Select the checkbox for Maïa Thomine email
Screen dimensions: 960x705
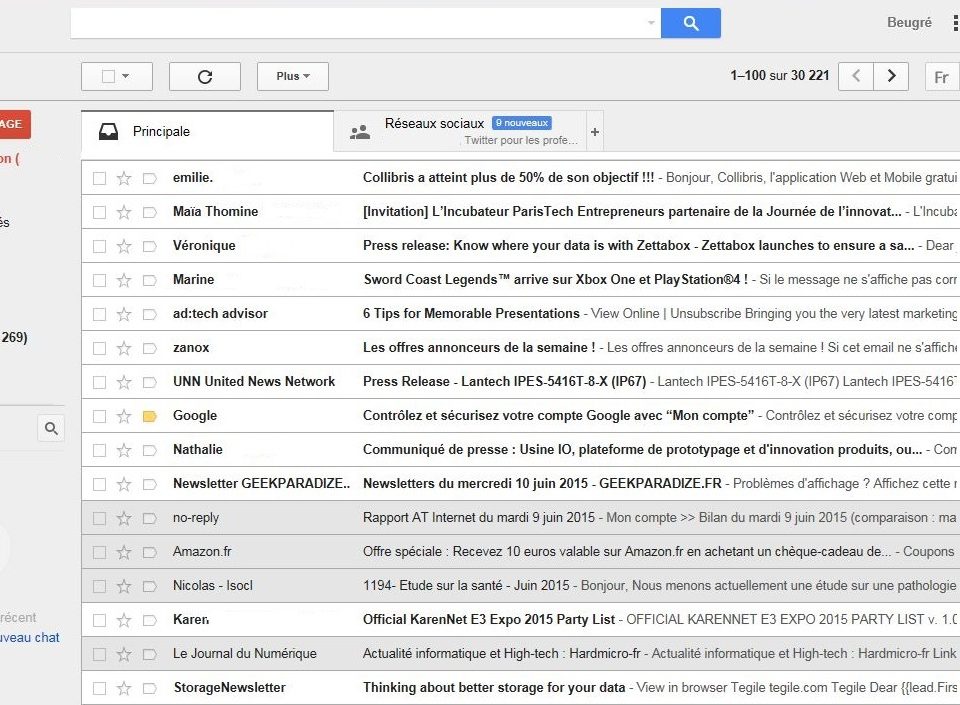point(99,212)
